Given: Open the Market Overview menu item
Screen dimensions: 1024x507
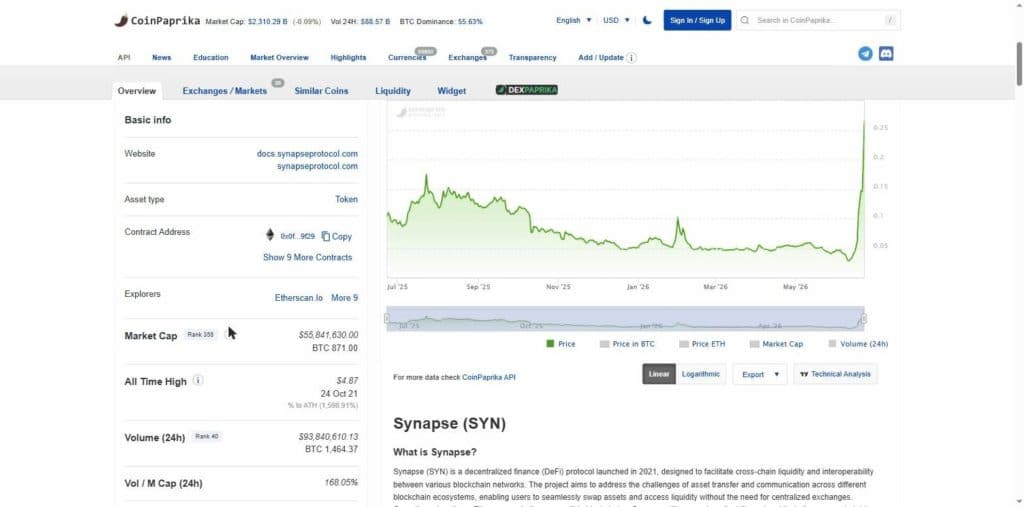Looking at the screenshot, I should point(280,57).
